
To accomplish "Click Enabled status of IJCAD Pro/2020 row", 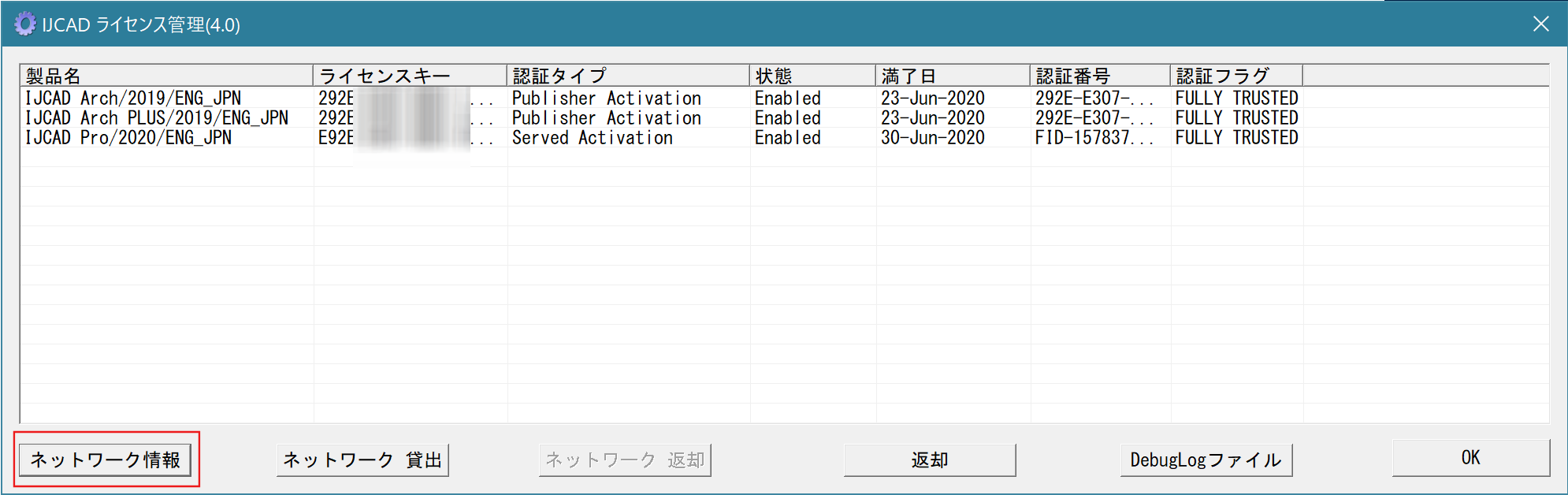I will 788,137.
